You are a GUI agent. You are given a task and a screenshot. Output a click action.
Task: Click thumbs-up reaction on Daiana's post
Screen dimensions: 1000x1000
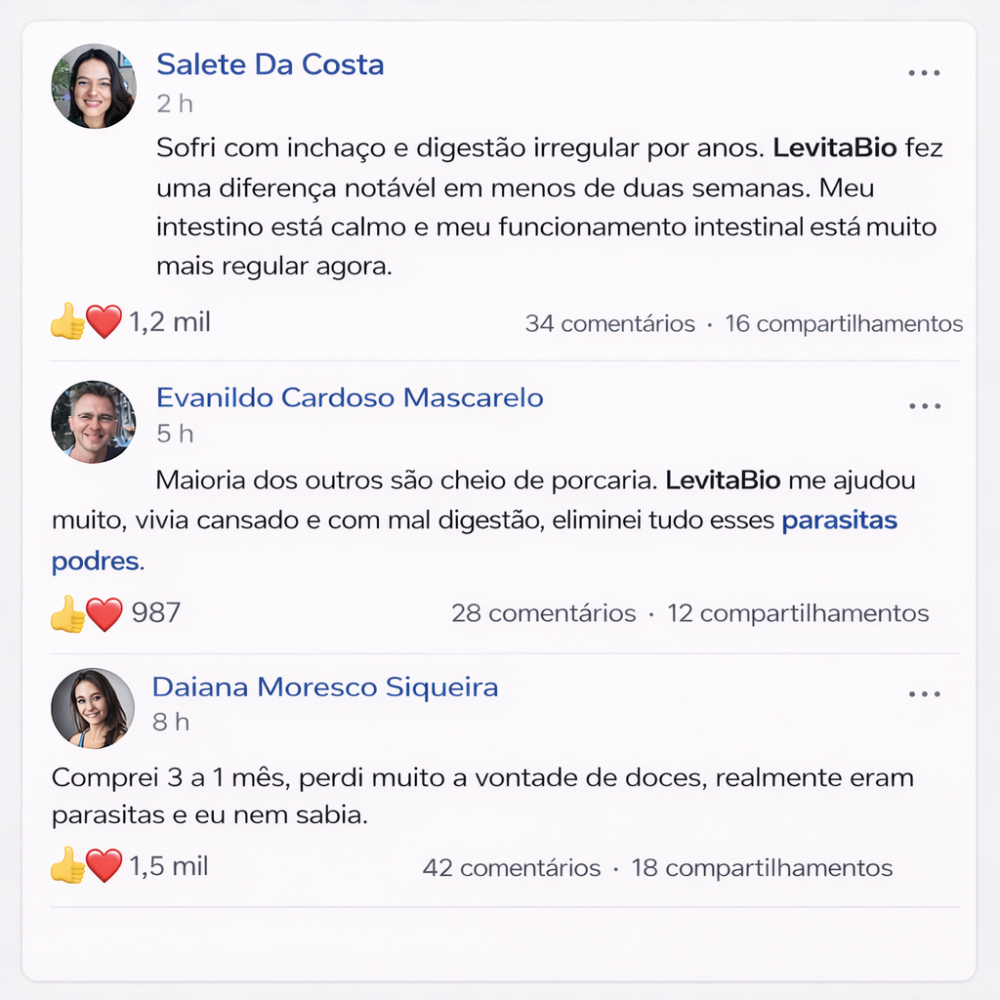tap(68, 866)
